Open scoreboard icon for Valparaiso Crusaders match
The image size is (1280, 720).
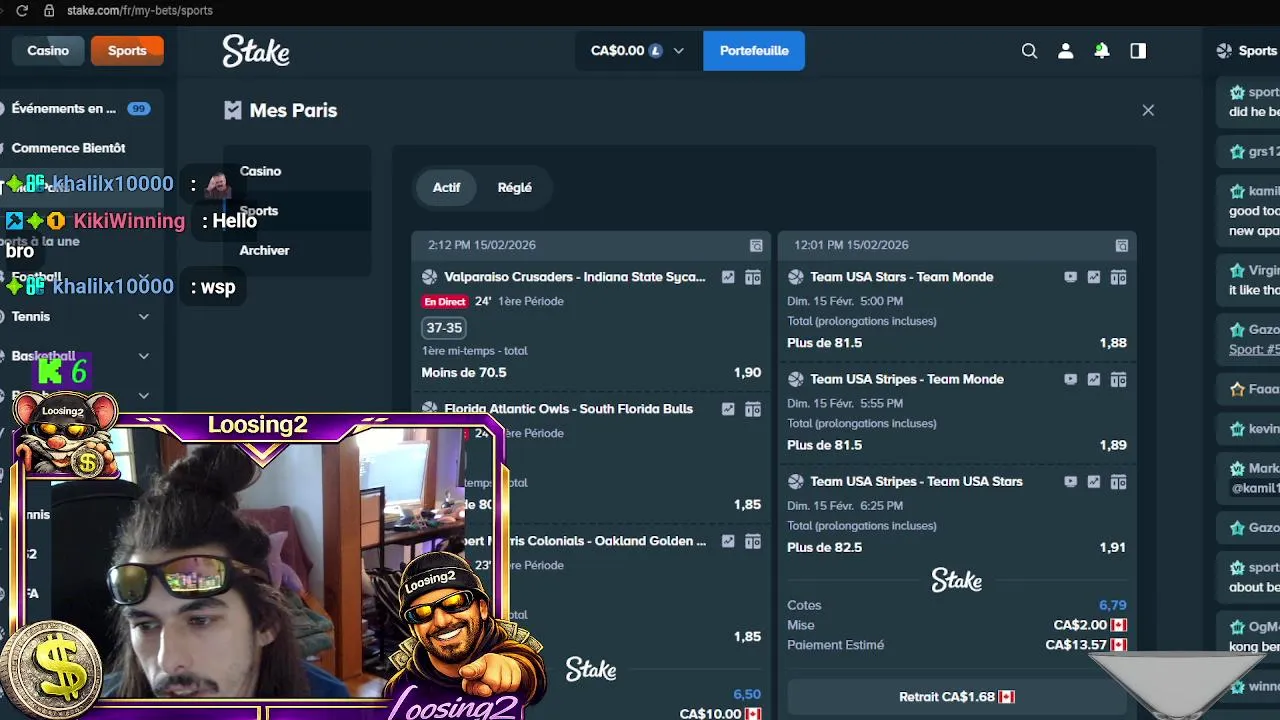coord(753,277)
